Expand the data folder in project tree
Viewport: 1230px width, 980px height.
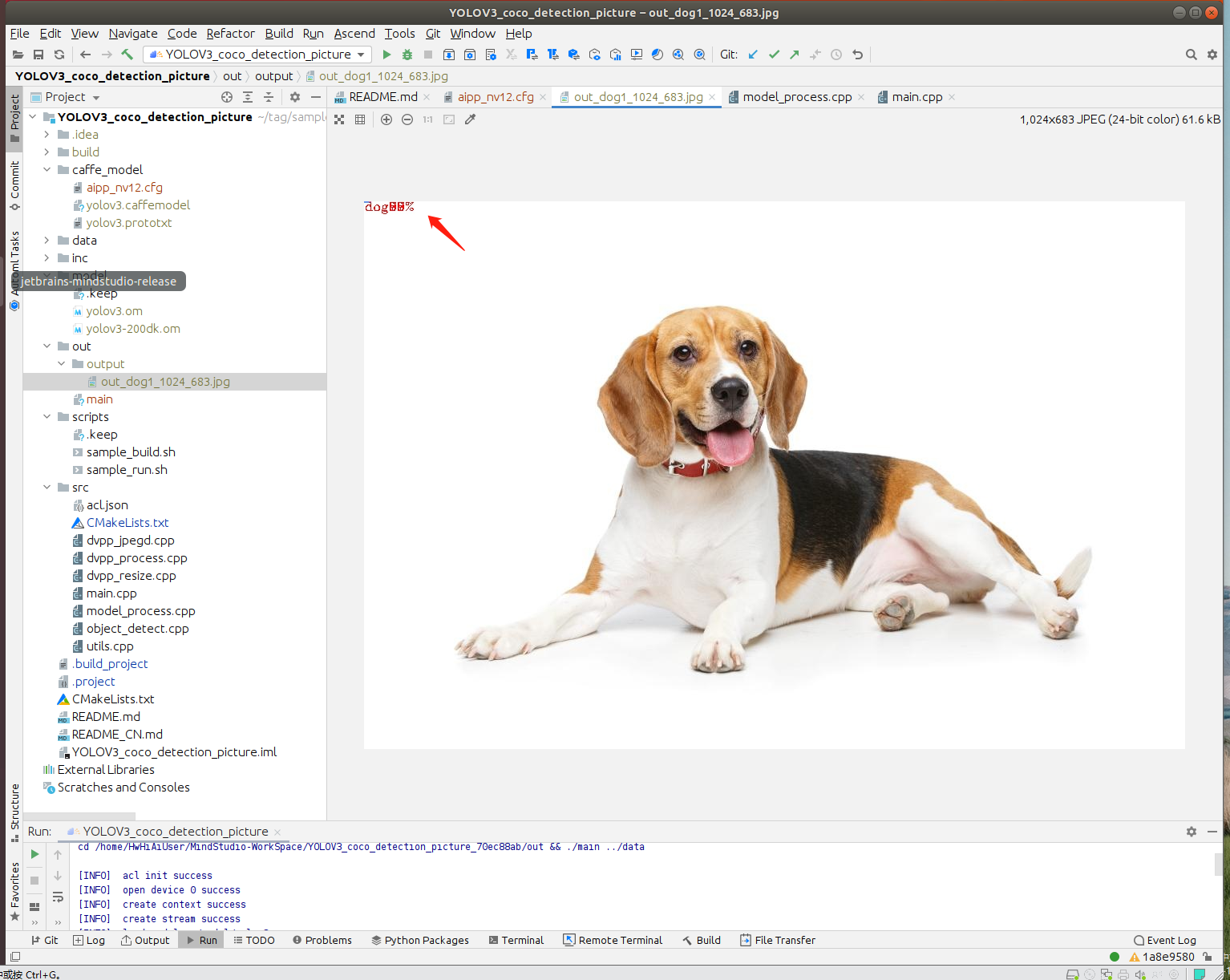[x=47, y=241]
